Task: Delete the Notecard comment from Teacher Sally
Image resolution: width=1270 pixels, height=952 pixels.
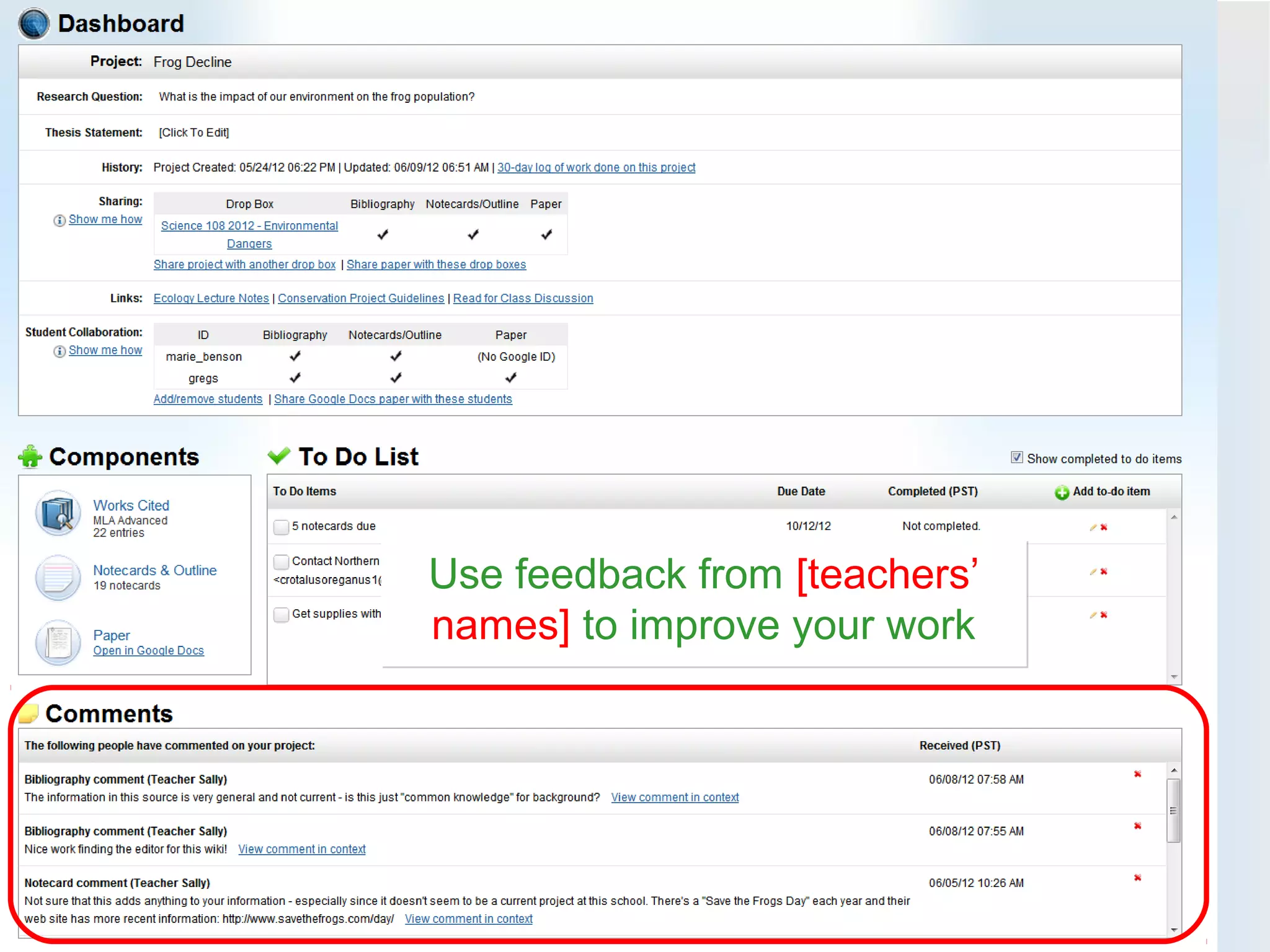Action: [1137, 878]
